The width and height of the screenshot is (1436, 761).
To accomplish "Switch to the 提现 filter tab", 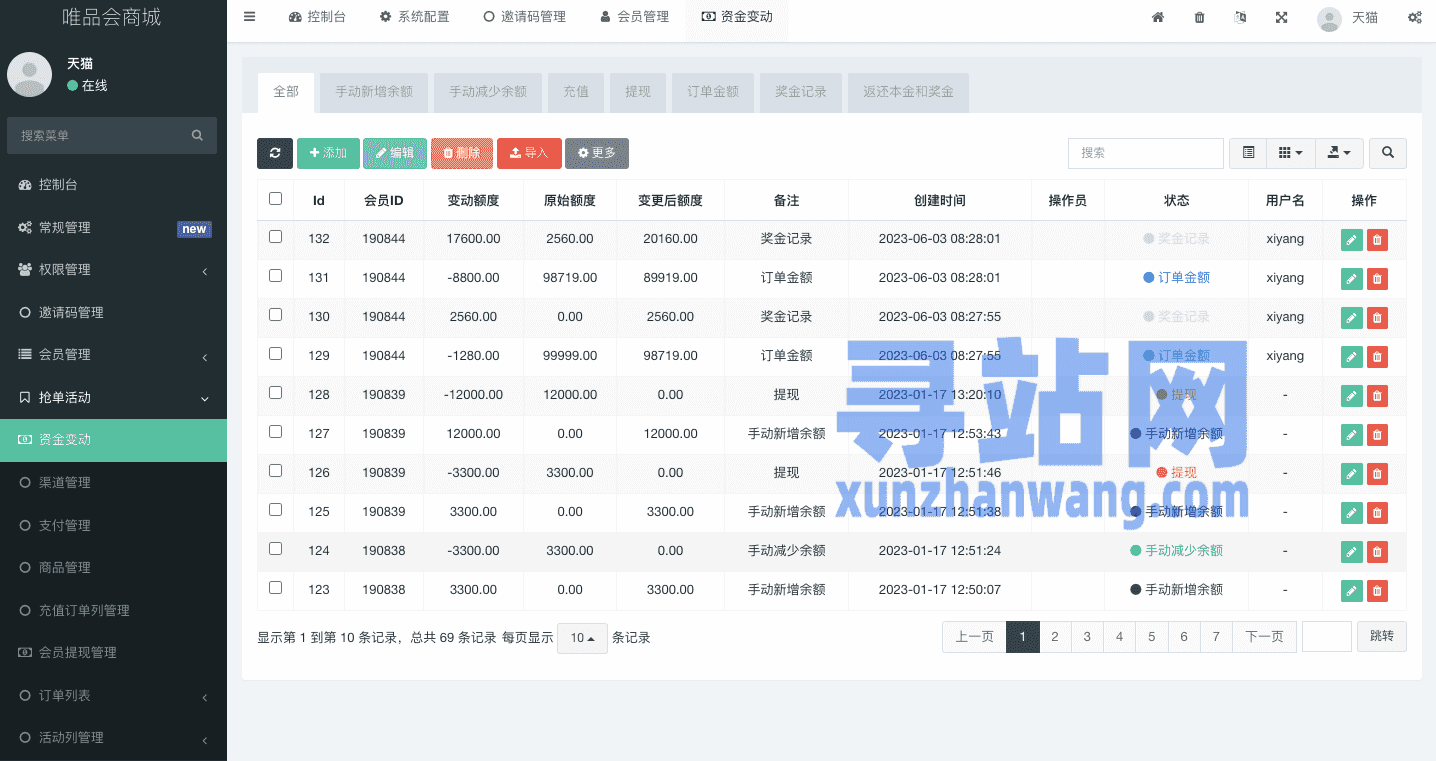I will (637, 92).
